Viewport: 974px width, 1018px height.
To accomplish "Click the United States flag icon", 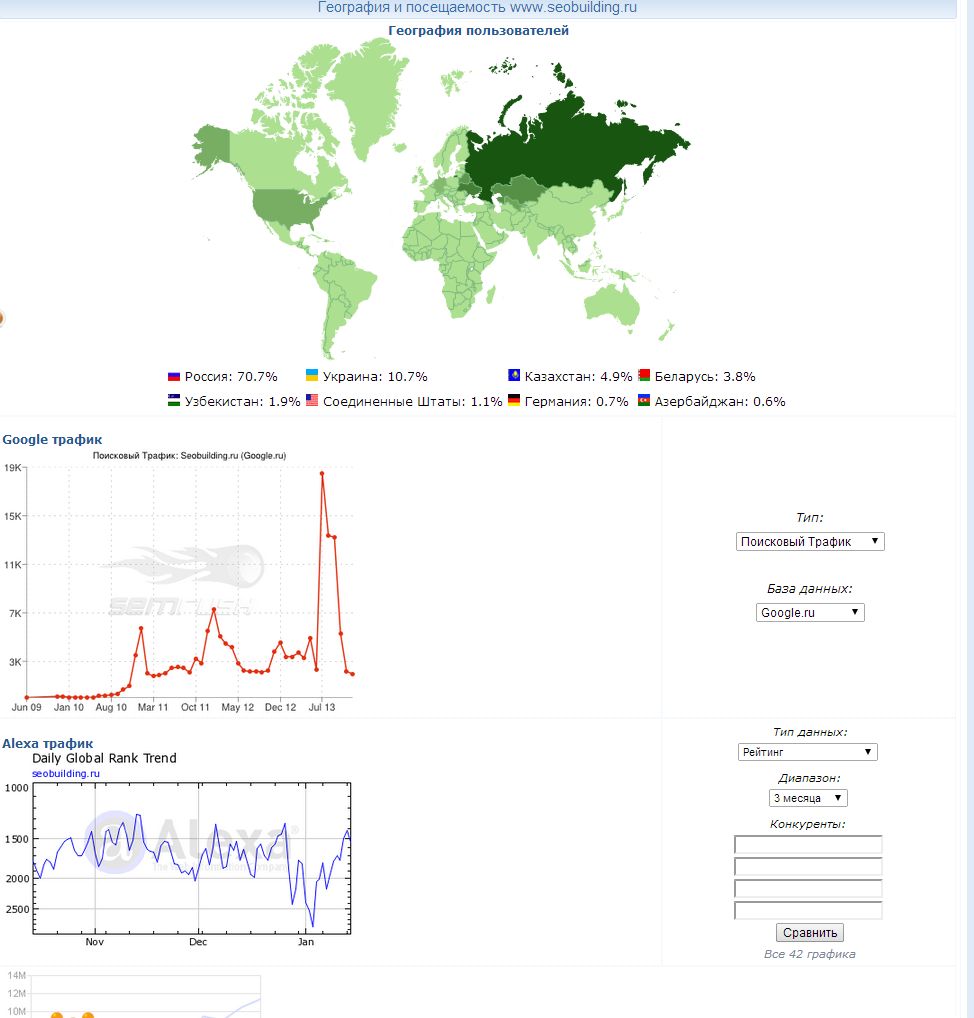I will point(312,401).
